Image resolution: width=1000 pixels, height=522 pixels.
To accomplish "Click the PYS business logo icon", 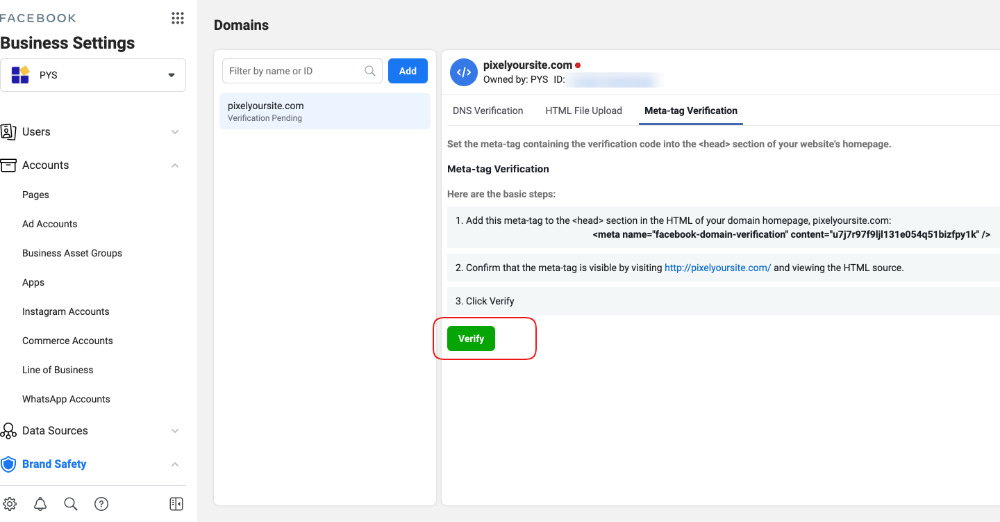I will [x=20, y=75].
